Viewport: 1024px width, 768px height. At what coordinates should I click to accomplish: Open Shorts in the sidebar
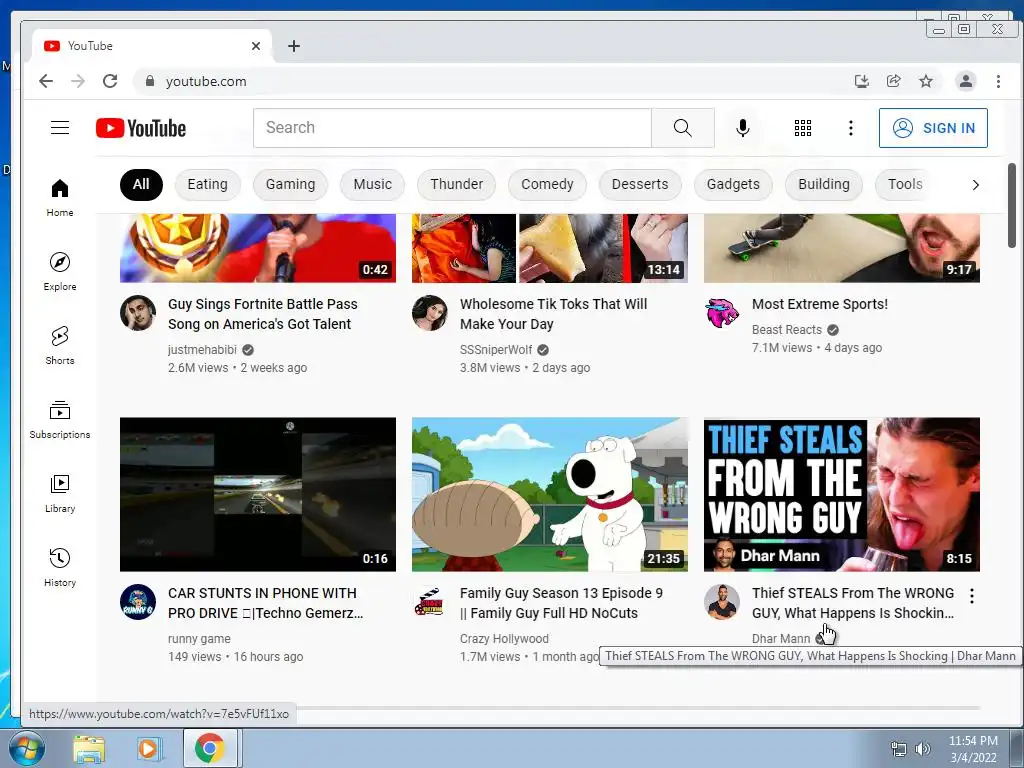click(60, 345)
